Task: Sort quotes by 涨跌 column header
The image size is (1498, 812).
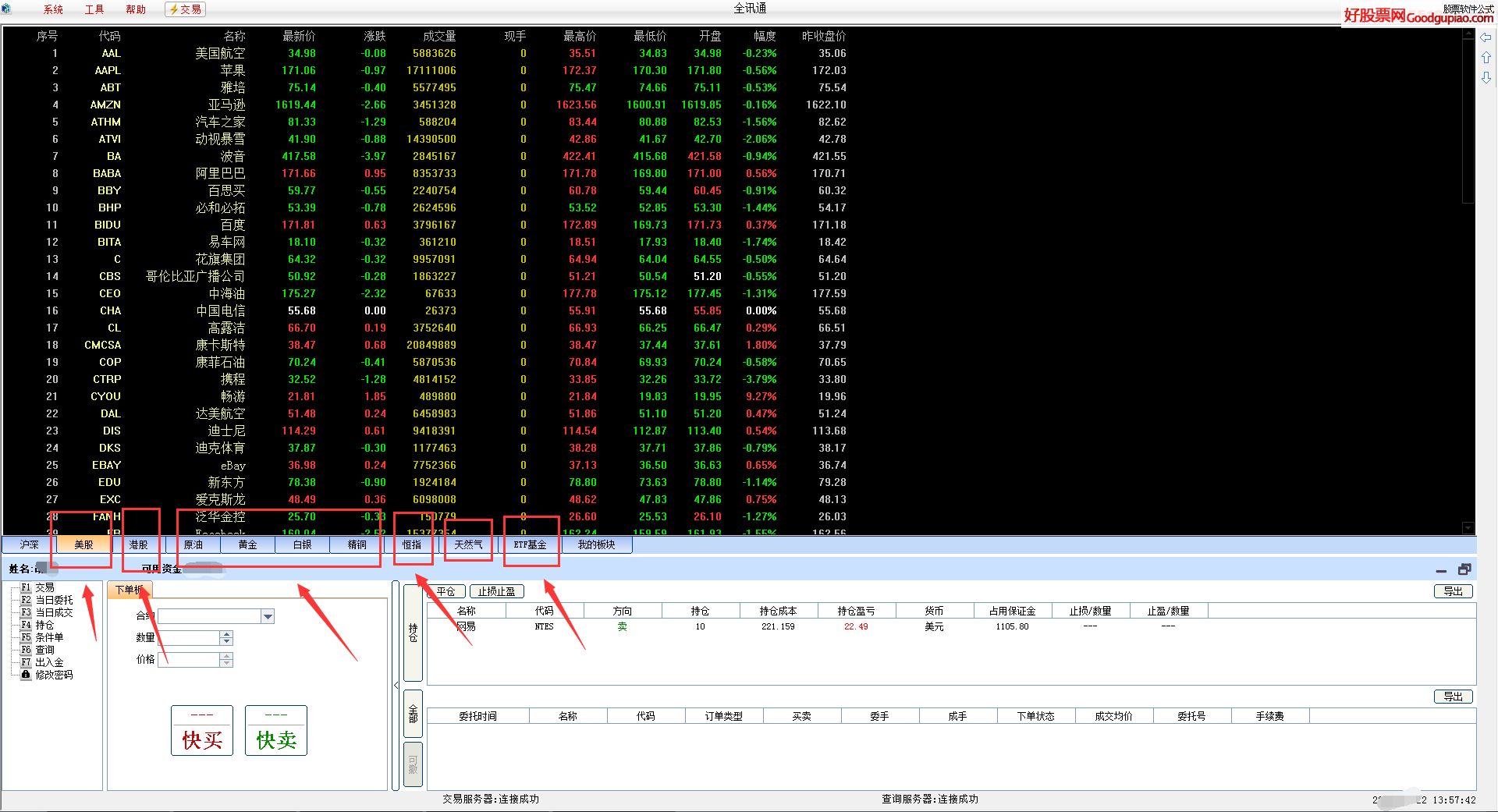Action: click(374, 36)
